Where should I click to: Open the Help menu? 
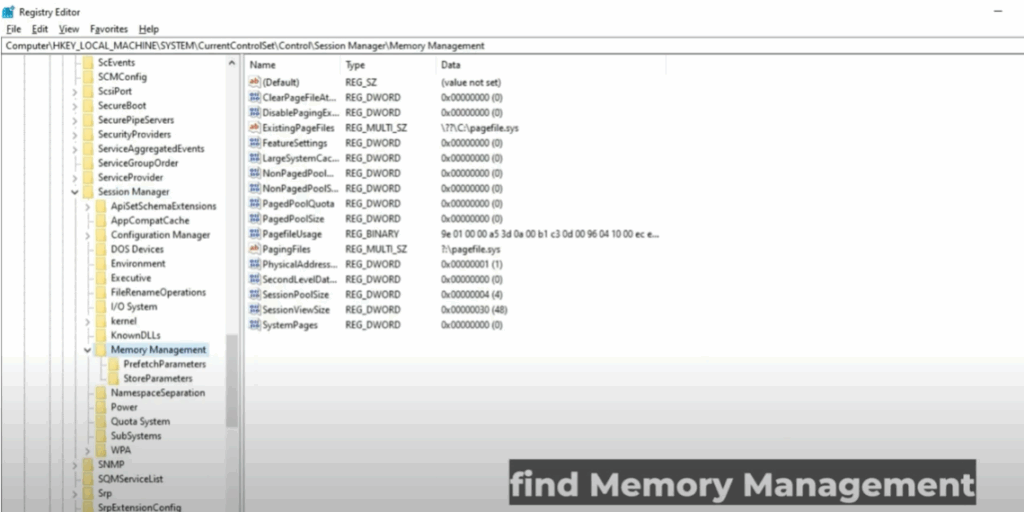point(149,29)
